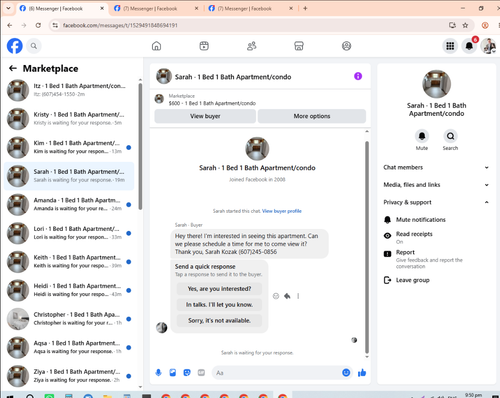Open the emoji picker in message box
500x398 pixels.
346,373
